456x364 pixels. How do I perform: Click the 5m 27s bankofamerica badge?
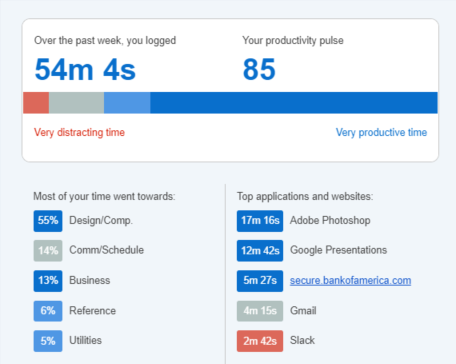pos(260,281)
